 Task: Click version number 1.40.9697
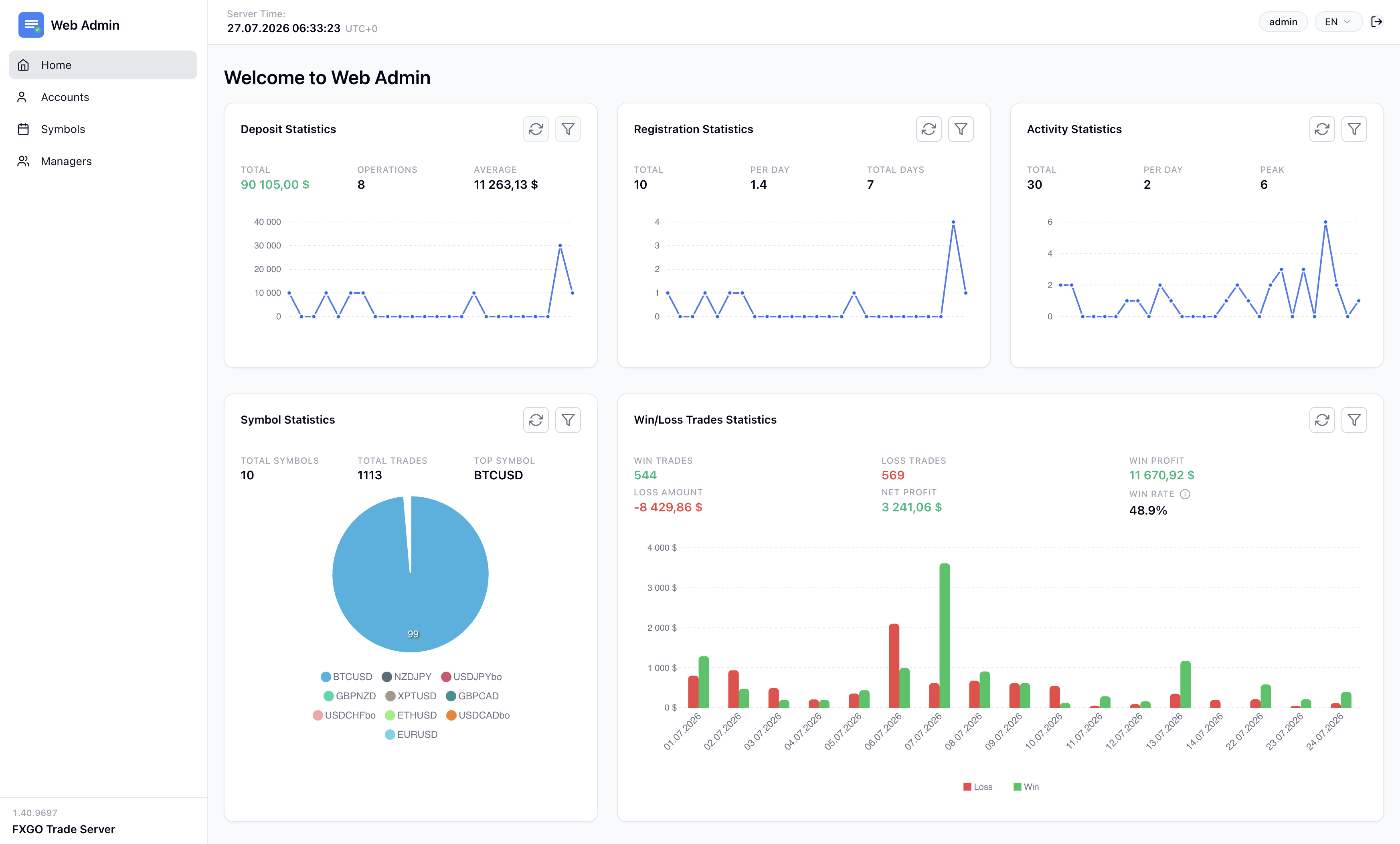coord(34,813)
